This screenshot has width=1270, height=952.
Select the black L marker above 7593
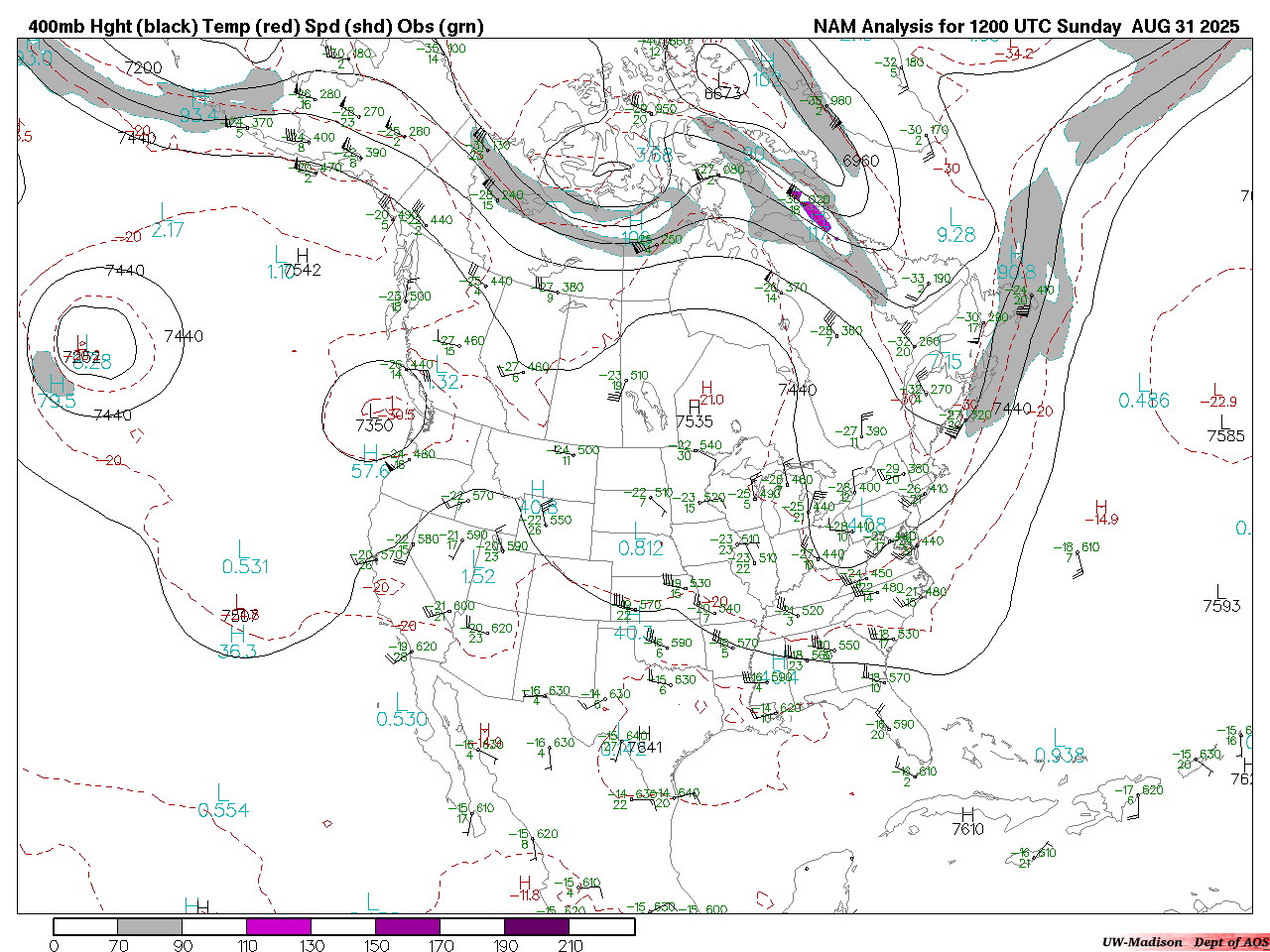click(1219, 590)
